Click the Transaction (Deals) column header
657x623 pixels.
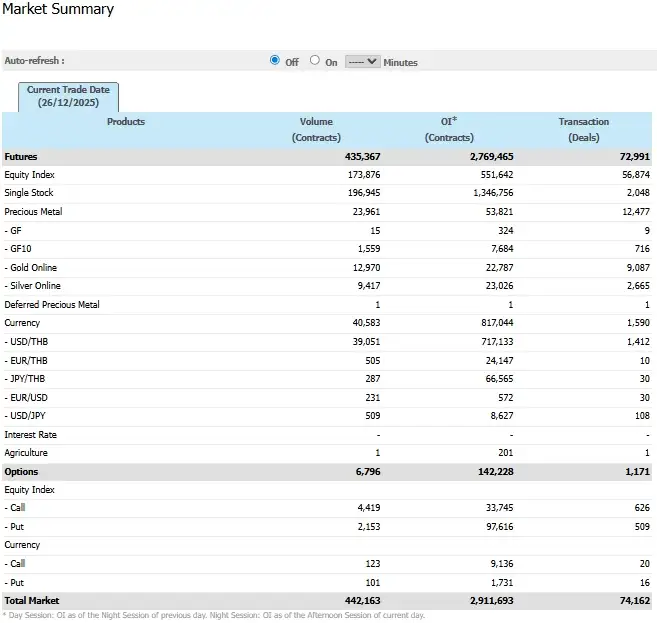(583, 129)
